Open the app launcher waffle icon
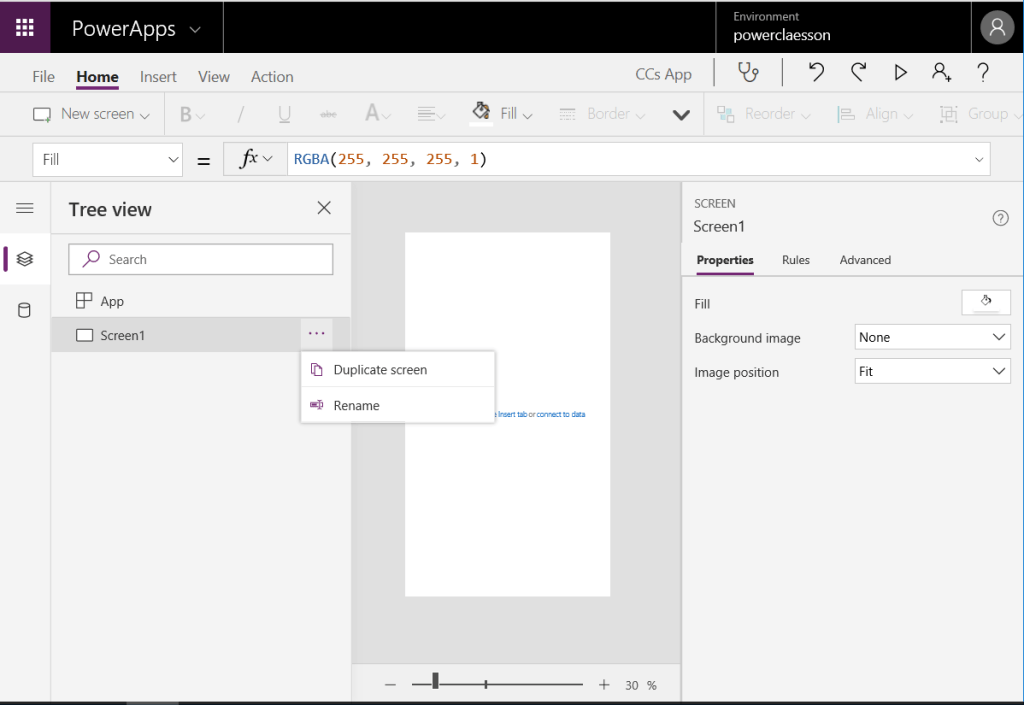The height and width of the screenshot is (705, 1024). point(25,27)
